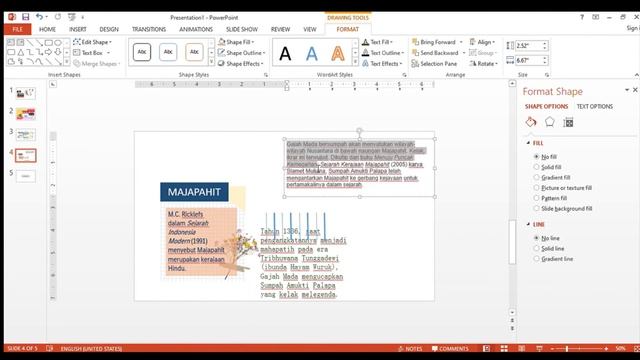Toggle NOTES pane in status bar
Viewport: 640px width, 360px height.
pos(410,349)
